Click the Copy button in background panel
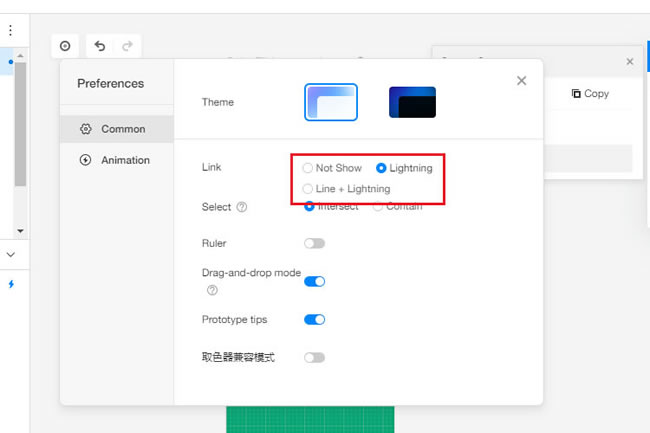The height and width of the screenshot is (433, 650). click(590, 94)
